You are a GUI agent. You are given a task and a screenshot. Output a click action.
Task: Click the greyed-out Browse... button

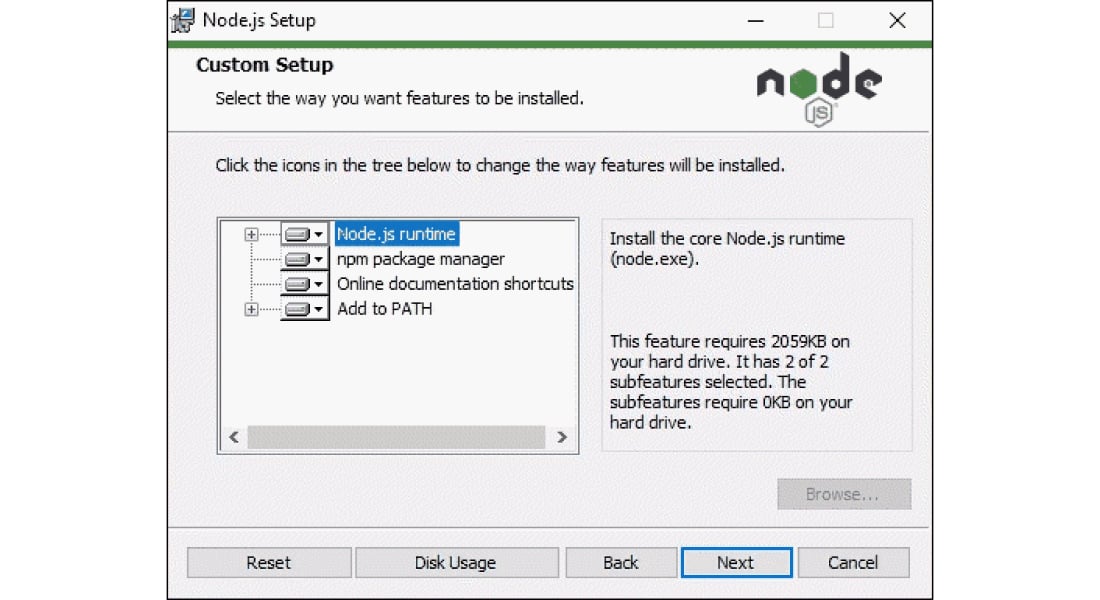click(844, 495)
